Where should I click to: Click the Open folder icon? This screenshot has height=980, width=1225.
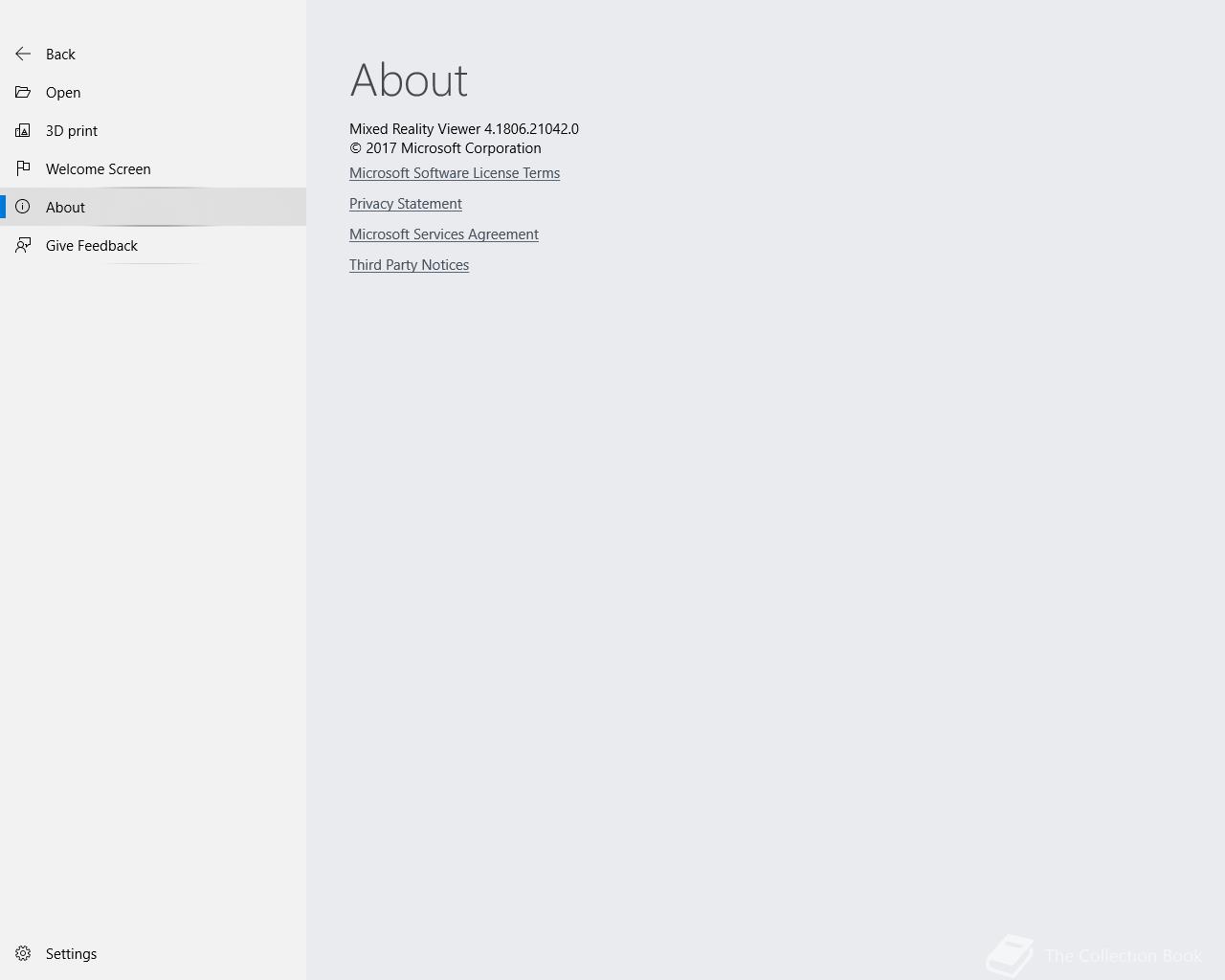click(23, 92)
